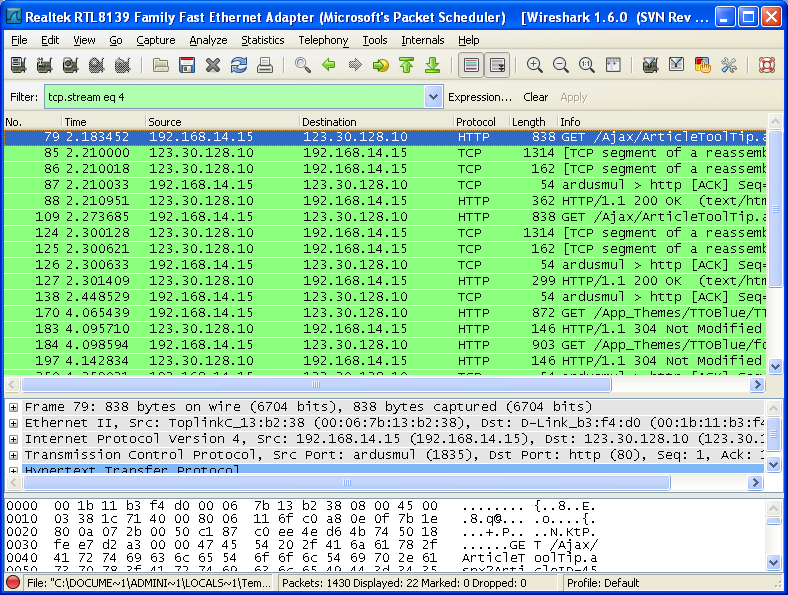788x595 pixels.
Task: Jump to first packet icon
Action: point(406,65)
